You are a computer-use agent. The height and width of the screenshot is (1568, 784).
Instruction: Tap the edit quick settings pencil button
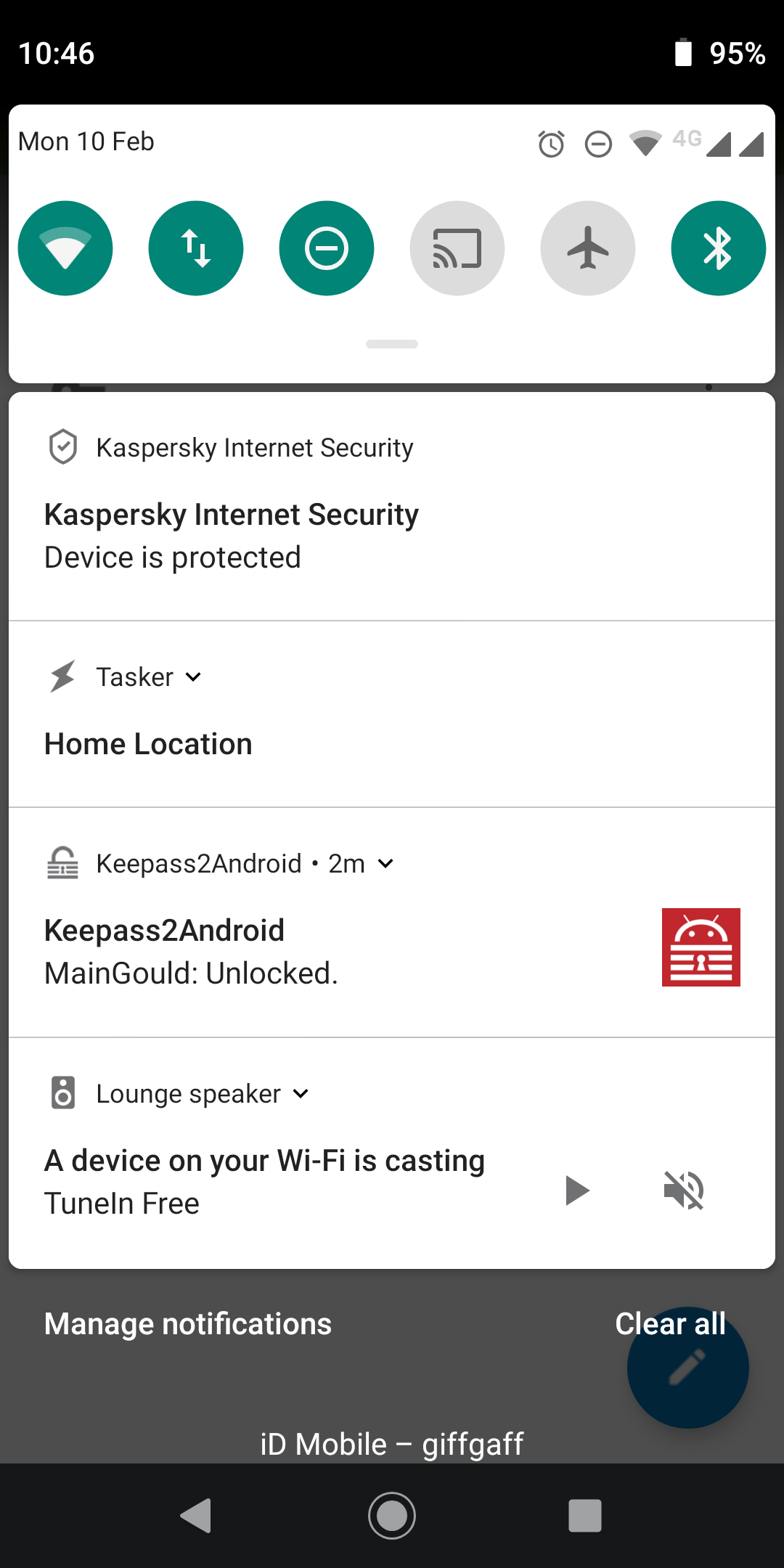tap(687, 1368)
